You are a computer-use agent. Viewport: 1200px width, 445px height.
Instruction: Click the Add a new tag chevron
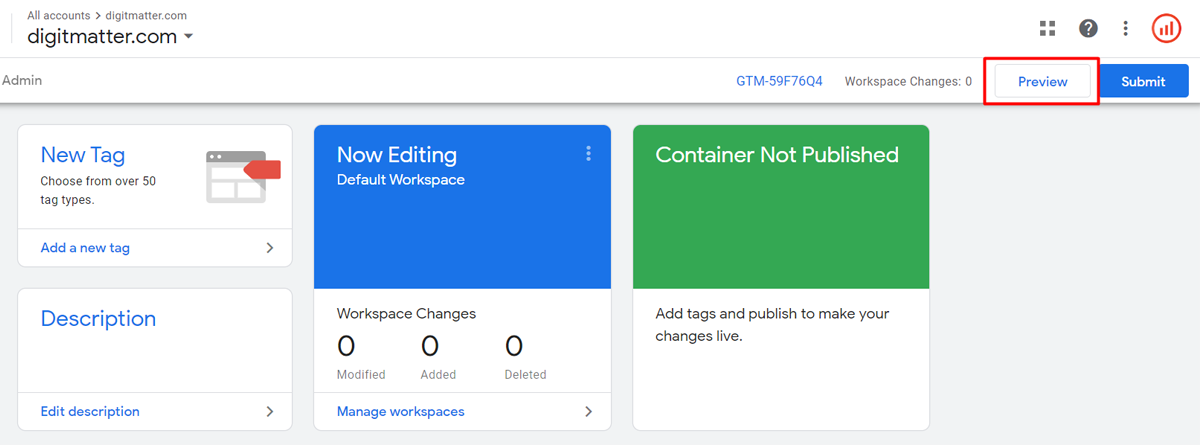tap(270, 248)
